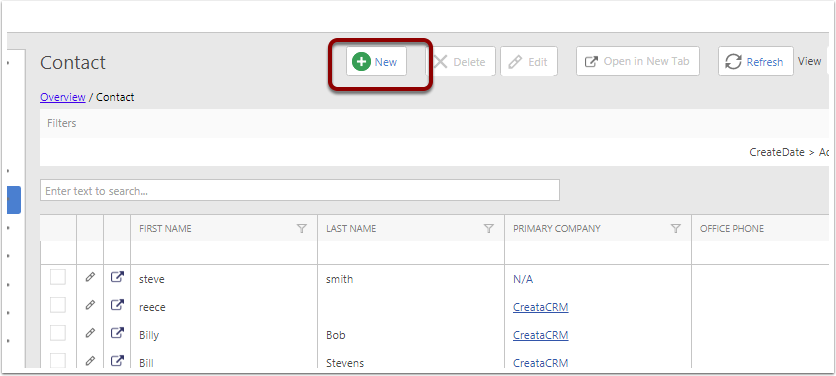This screenshot has width=836, height=376.
Task: Check the Billy Bob row checkbox
Action: pos(58,333)
